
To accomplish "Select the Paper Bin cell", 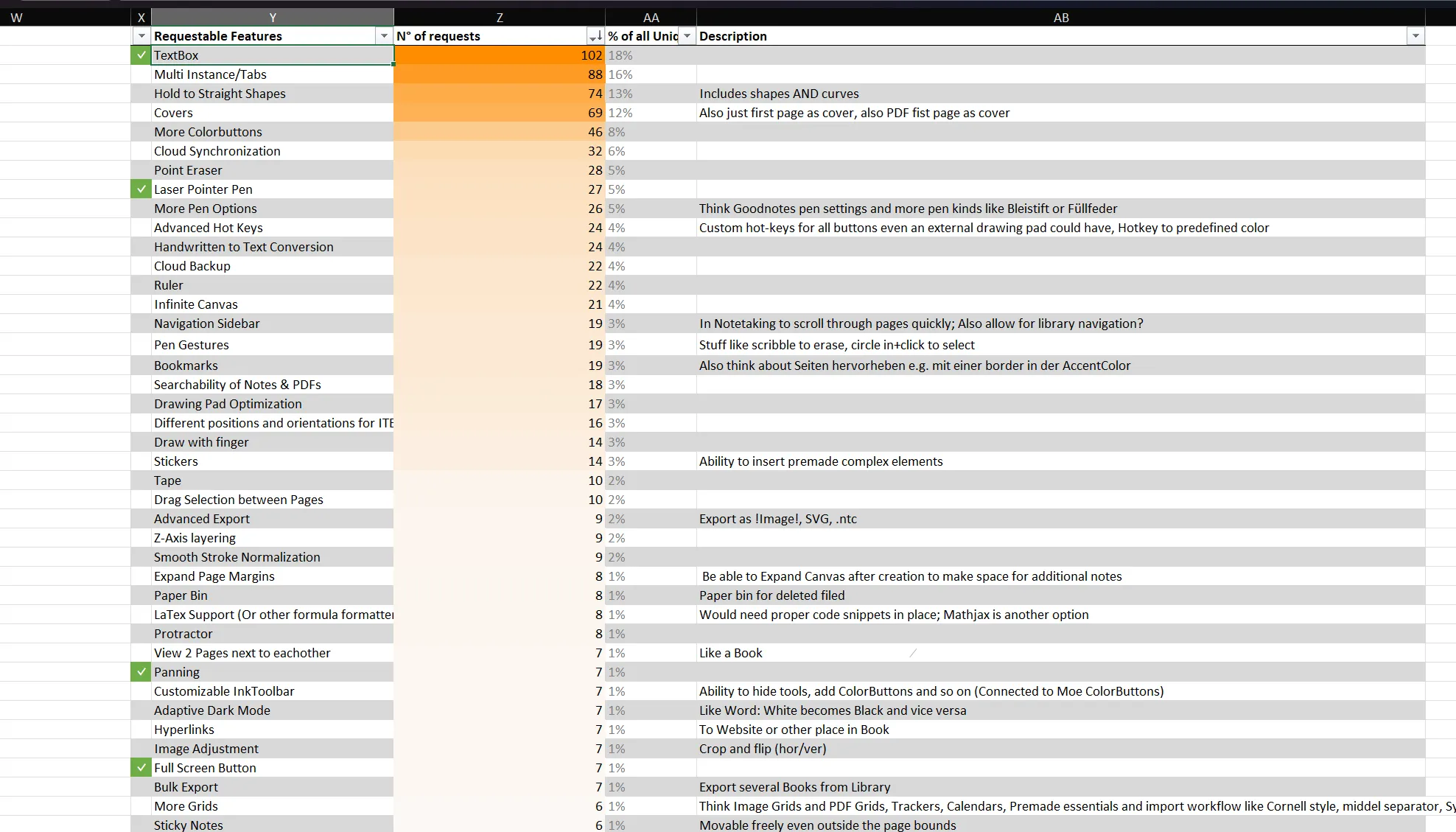I will point(273,595).
